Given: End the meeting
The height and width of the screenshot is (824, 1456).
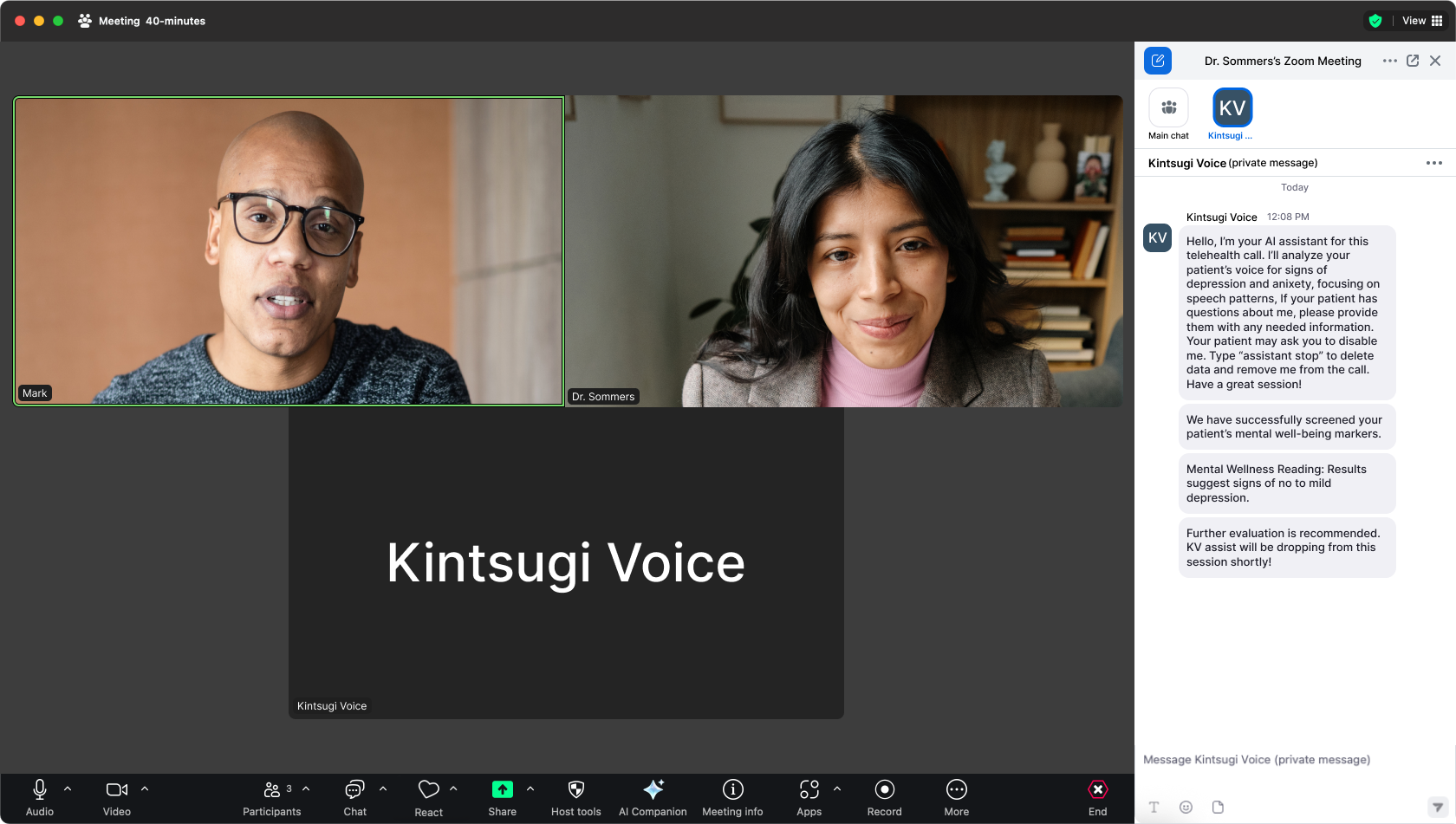Looking at the screenshot, I should (1098, 798).
